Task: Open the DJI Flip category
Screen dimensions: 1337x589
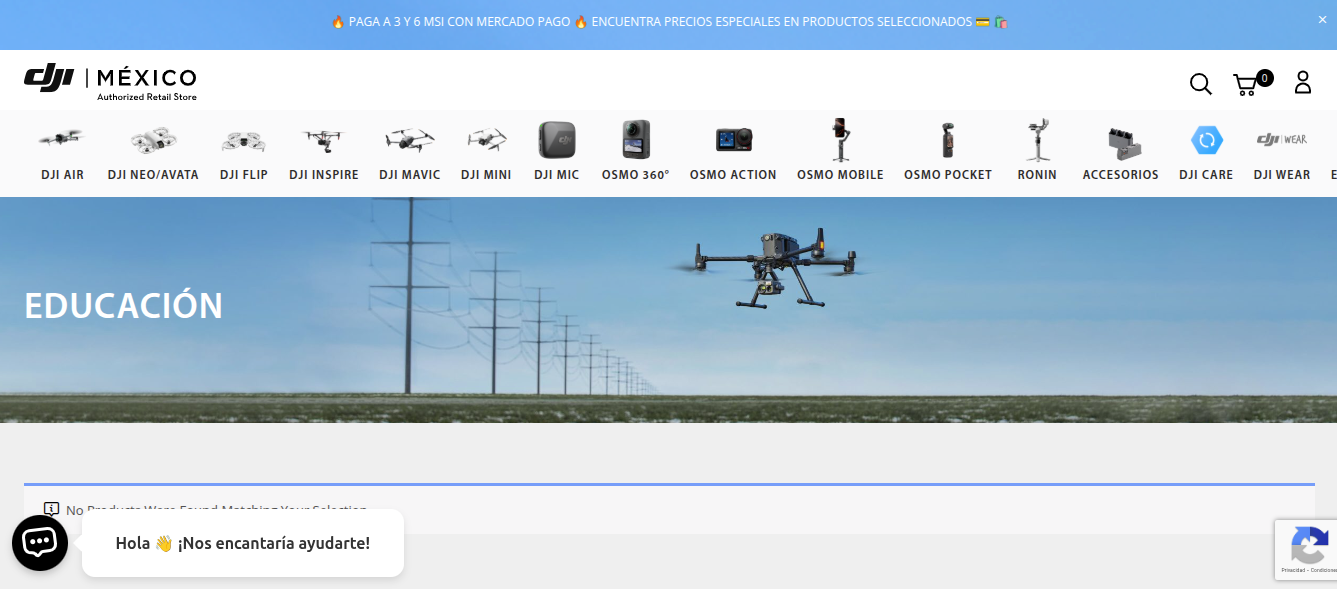Action: click(244, 174)
